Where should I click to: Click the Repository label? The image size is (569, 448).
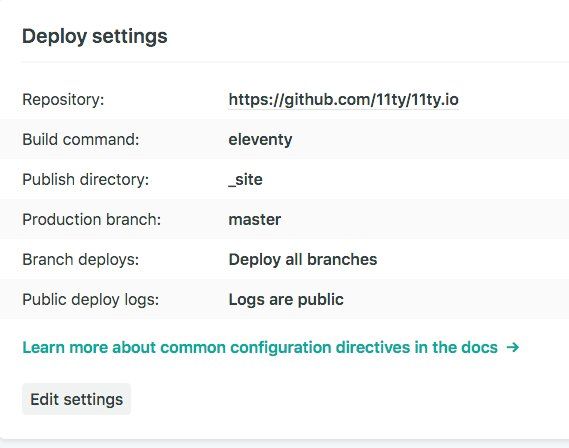[63, 100]
